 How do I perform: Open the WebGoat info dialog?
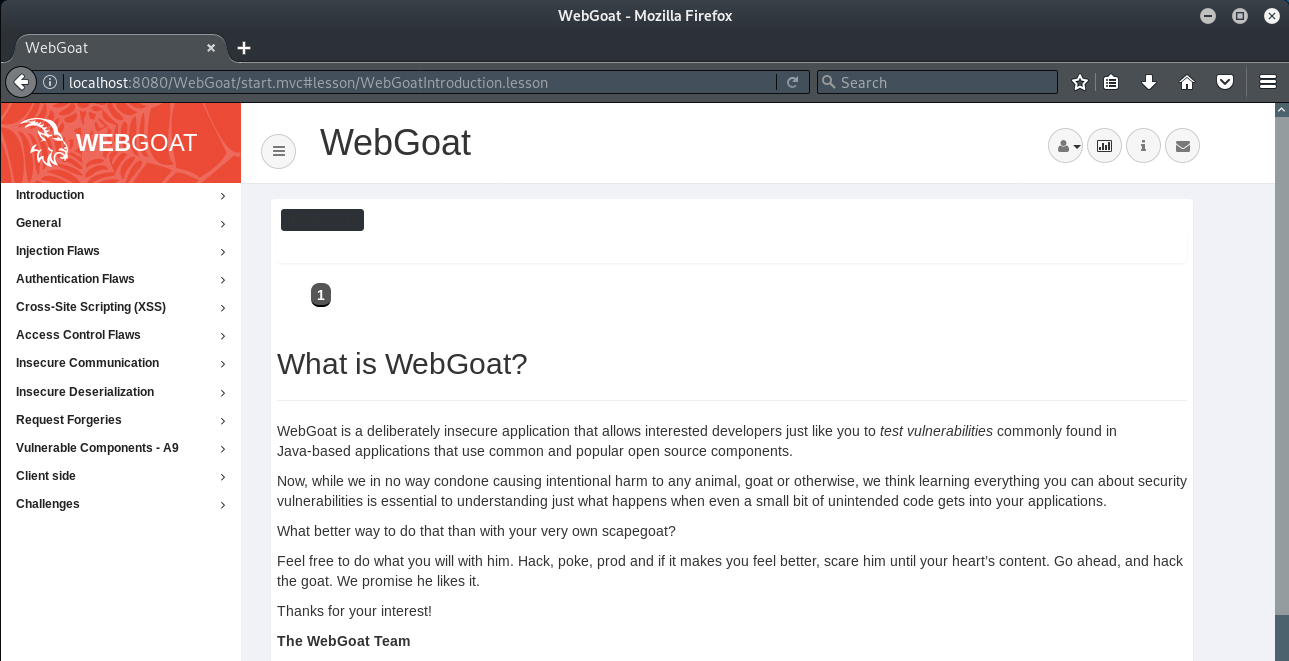[1143, 145]
